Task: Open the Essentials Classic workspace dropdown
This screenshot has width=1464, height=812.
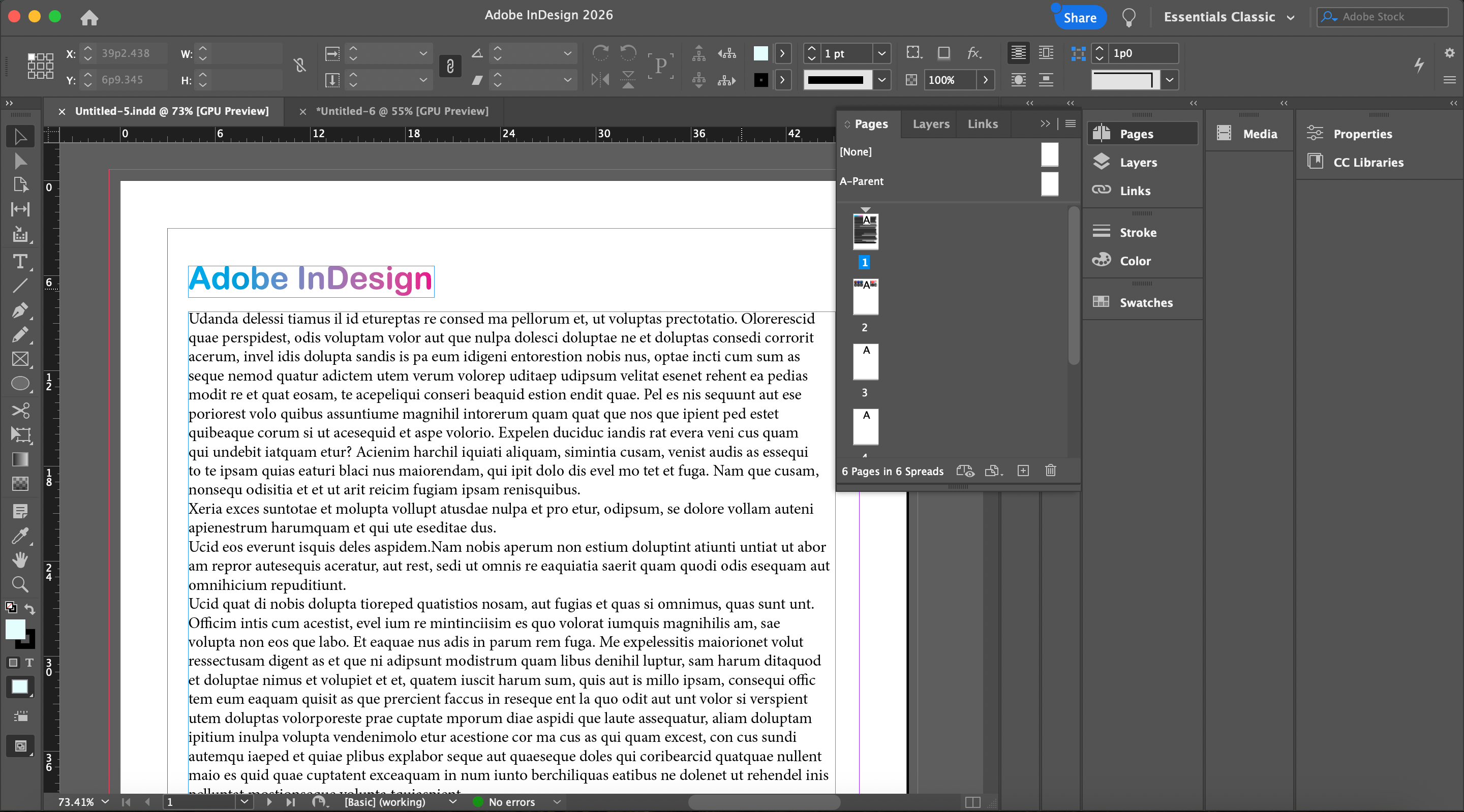Action: coord(1229,17)
